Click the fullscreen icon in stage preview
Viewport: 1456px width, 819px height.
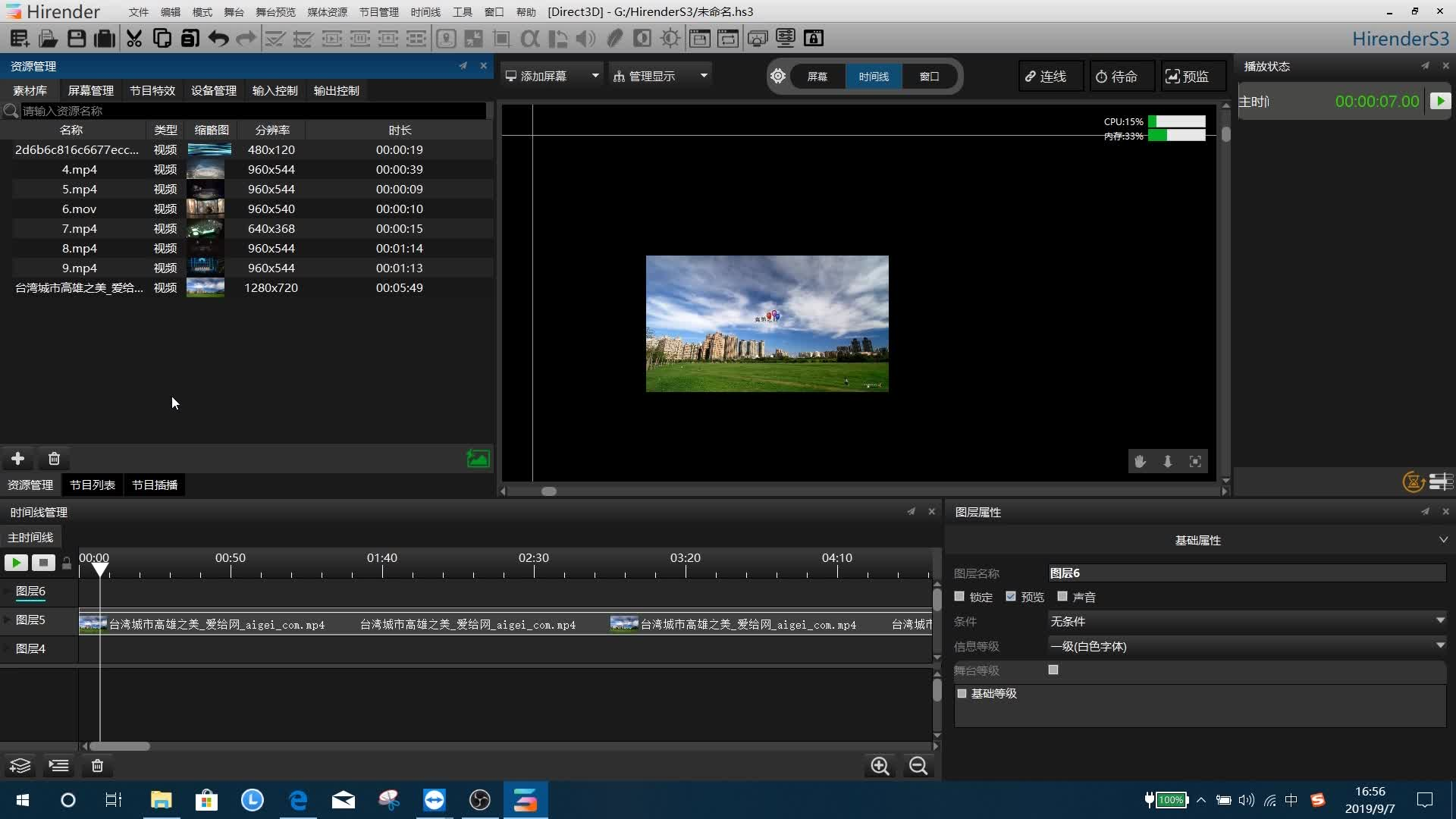click(x=1195, y=461)
